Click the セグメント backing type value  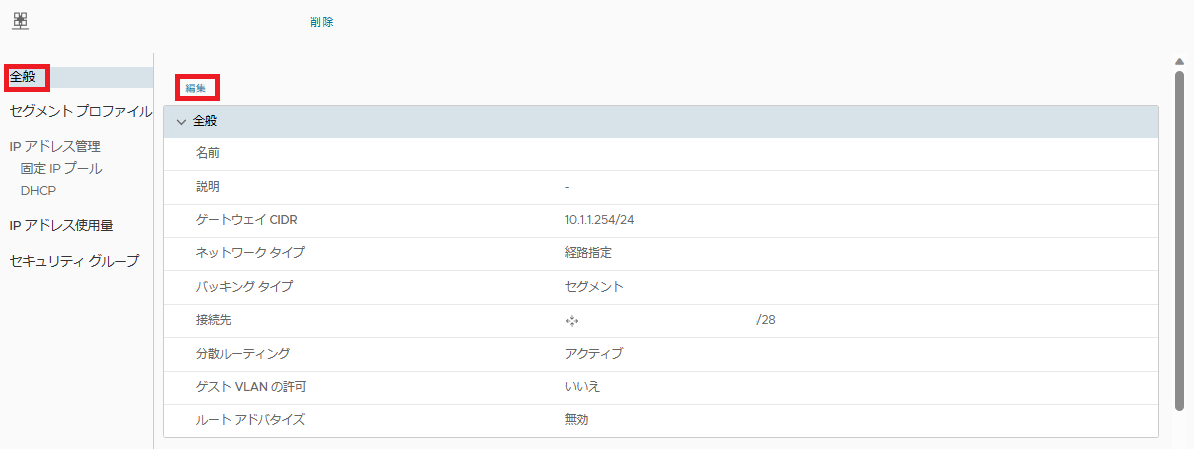[594, 287]
